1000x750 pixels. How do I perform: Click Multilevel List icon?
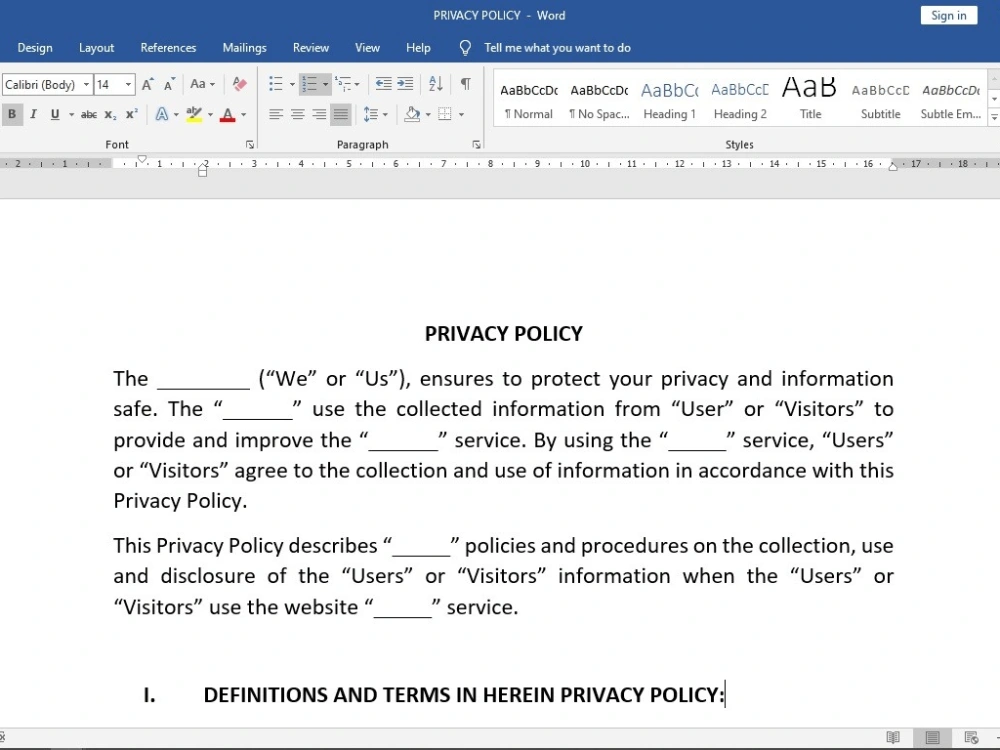coord(343,84)
